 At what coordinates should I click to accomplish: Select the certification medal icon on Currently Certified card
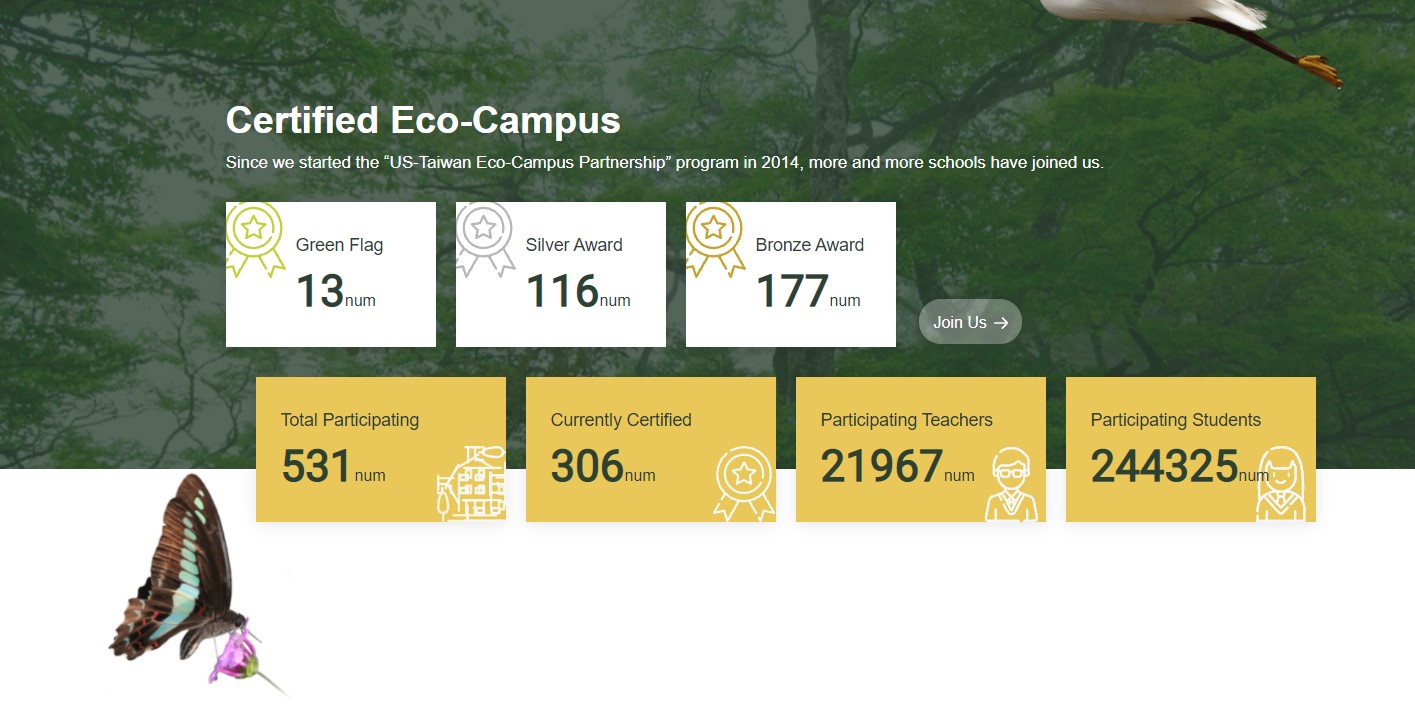coord(743,480)
